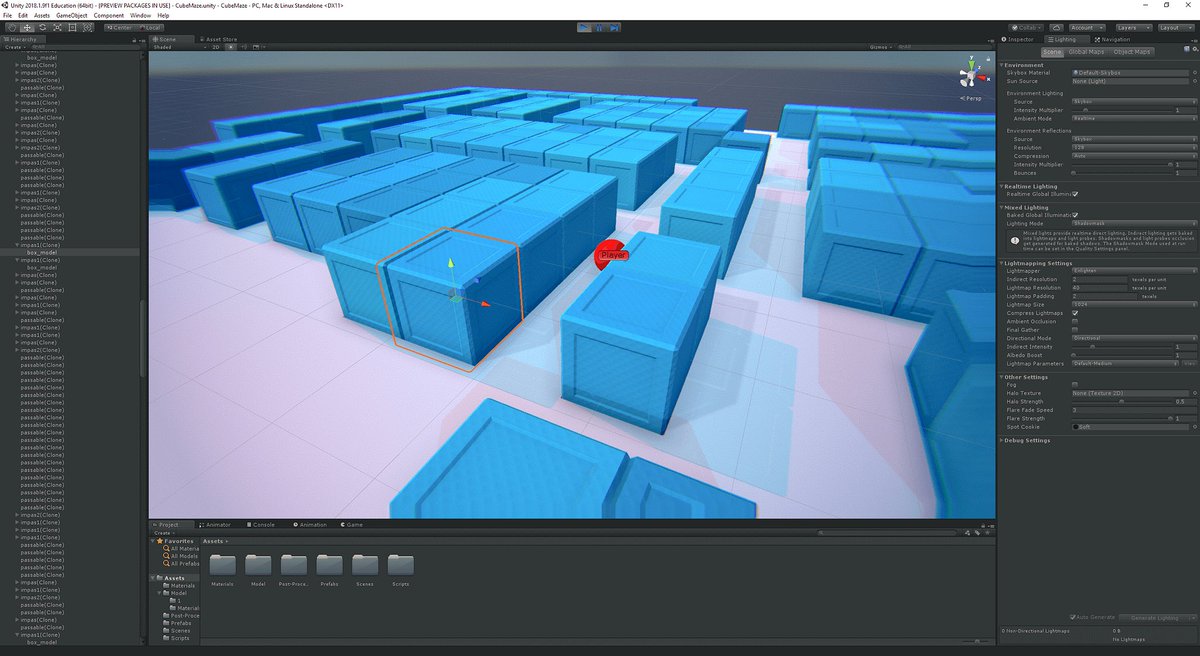The height and width of the screenshot is (656, 1200).
Task: Click the green Y-axis move handle
Action: (450, 263)
